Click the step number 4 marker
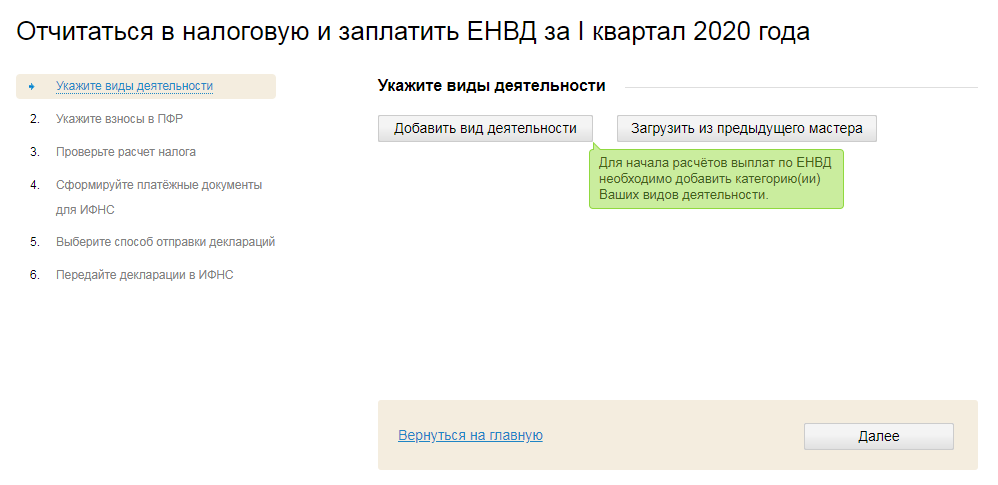 pyautogui.click(x=34, y=185)
